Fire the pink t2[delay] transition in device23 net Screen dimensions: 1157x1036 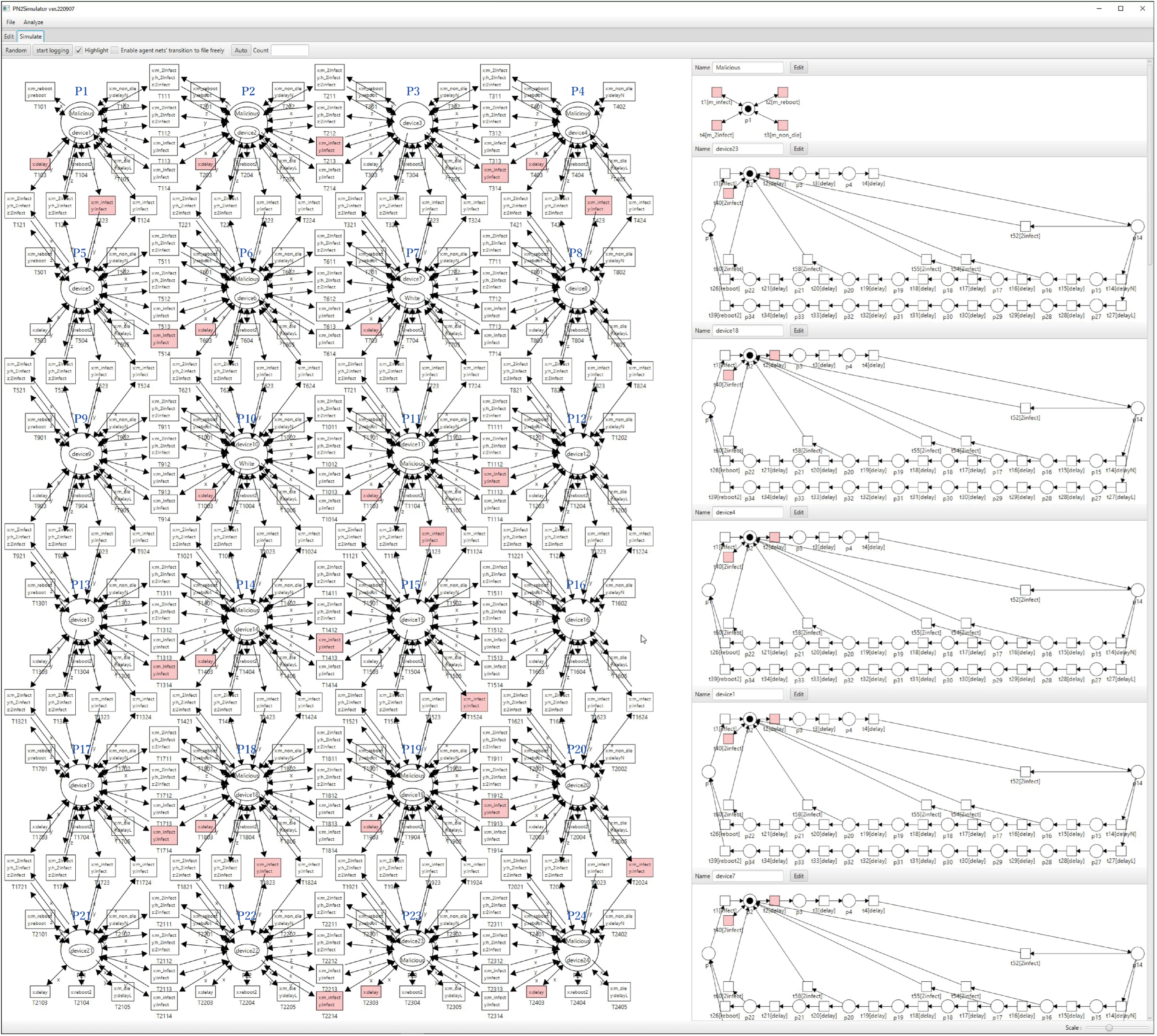pos(775,174)
